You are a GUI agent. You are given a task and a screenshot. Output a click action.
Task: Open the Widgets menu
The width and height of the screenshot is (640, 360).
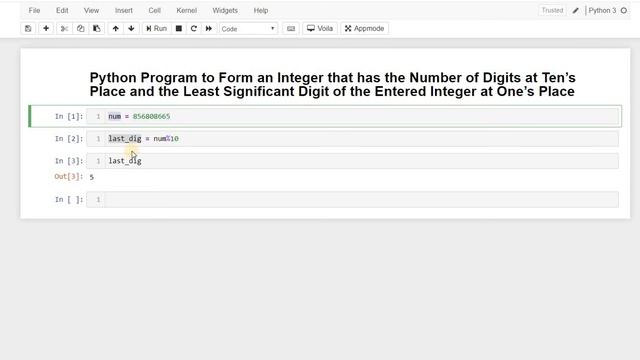click(x=225, y=11)
